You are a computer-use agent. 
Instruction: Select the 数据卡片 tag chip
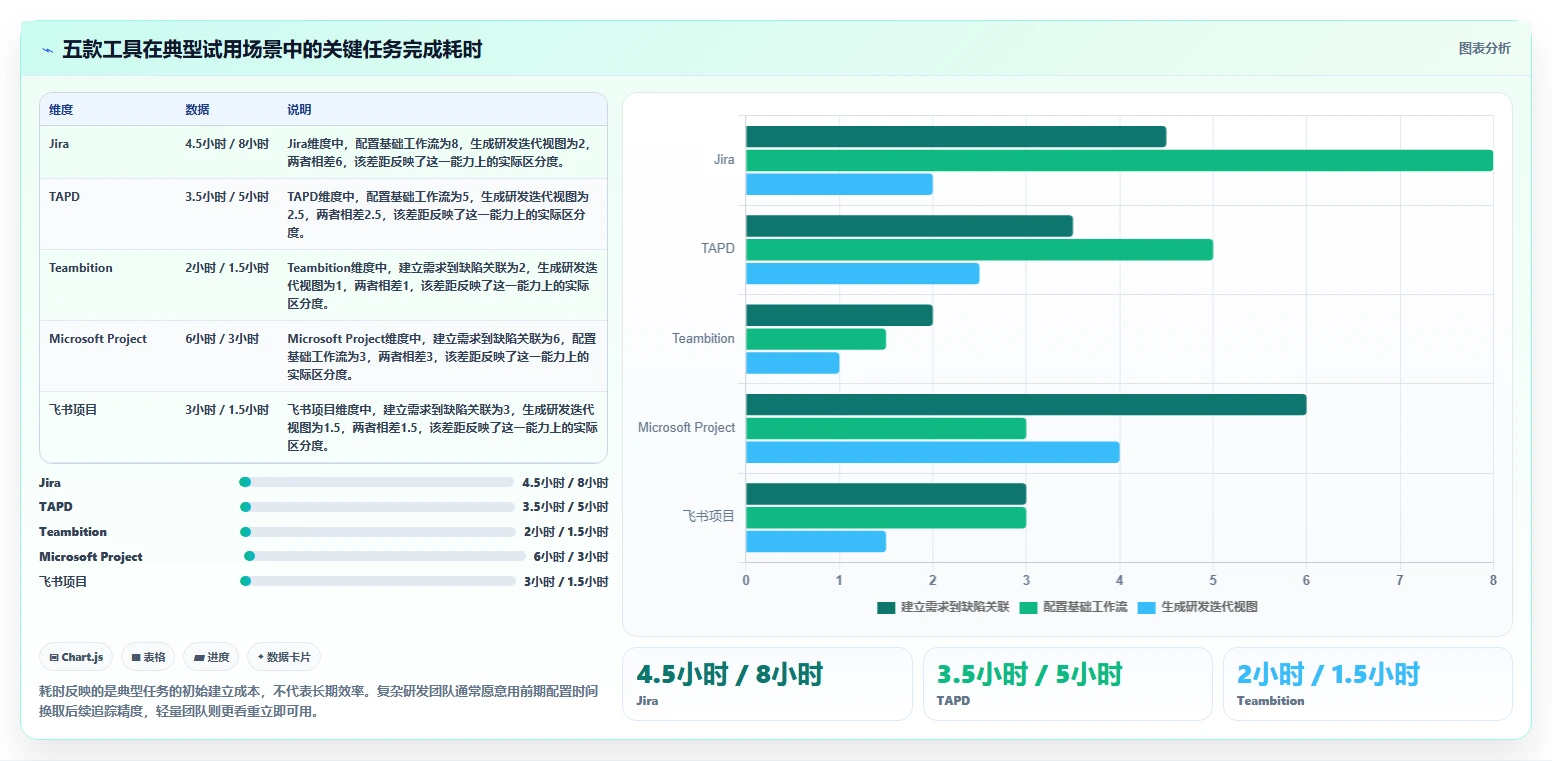[x=284, y=657]
